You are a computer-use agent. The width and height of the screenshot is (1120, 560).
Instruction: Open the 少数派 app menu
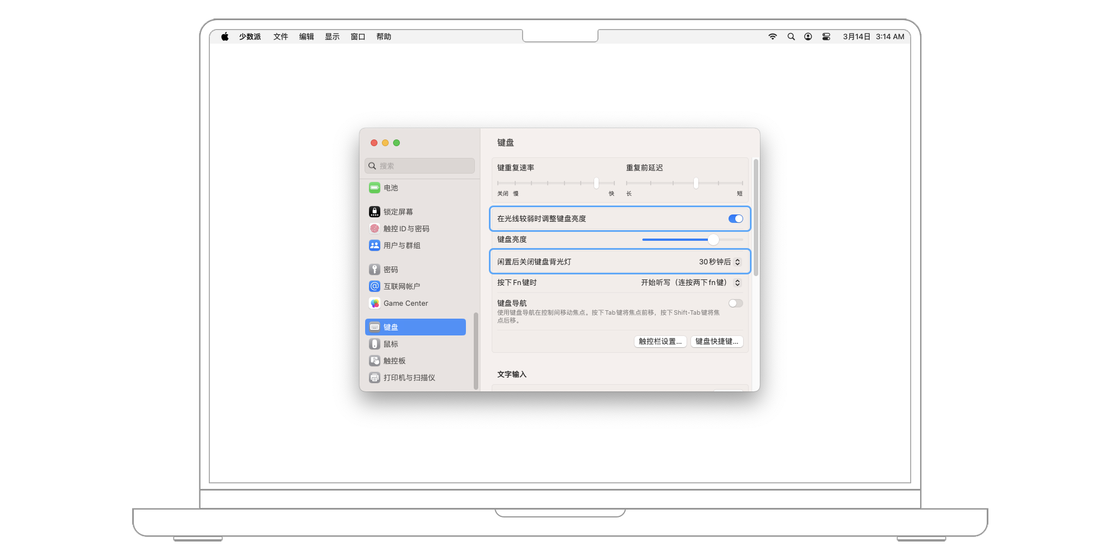pos(250,36)
